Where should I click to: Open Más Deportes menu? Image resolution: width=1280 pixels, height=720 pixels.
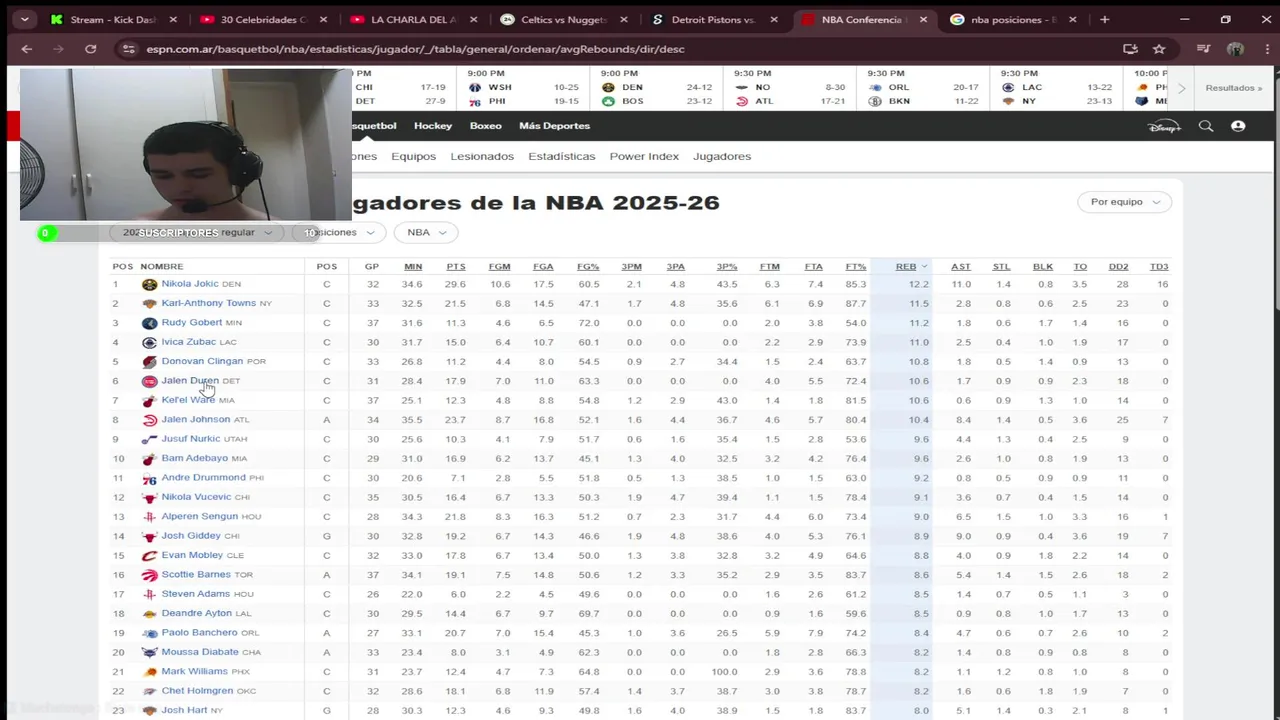point(554,126)
